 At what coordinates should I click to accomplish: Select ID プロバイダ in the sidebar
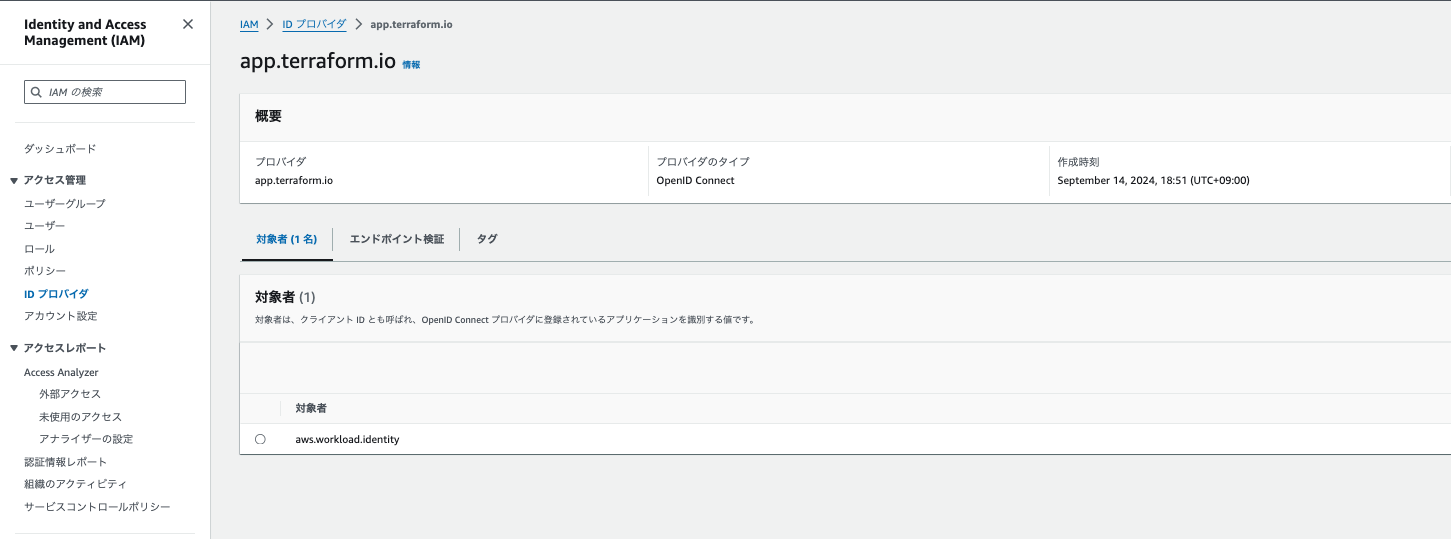(x=56, y=294)
